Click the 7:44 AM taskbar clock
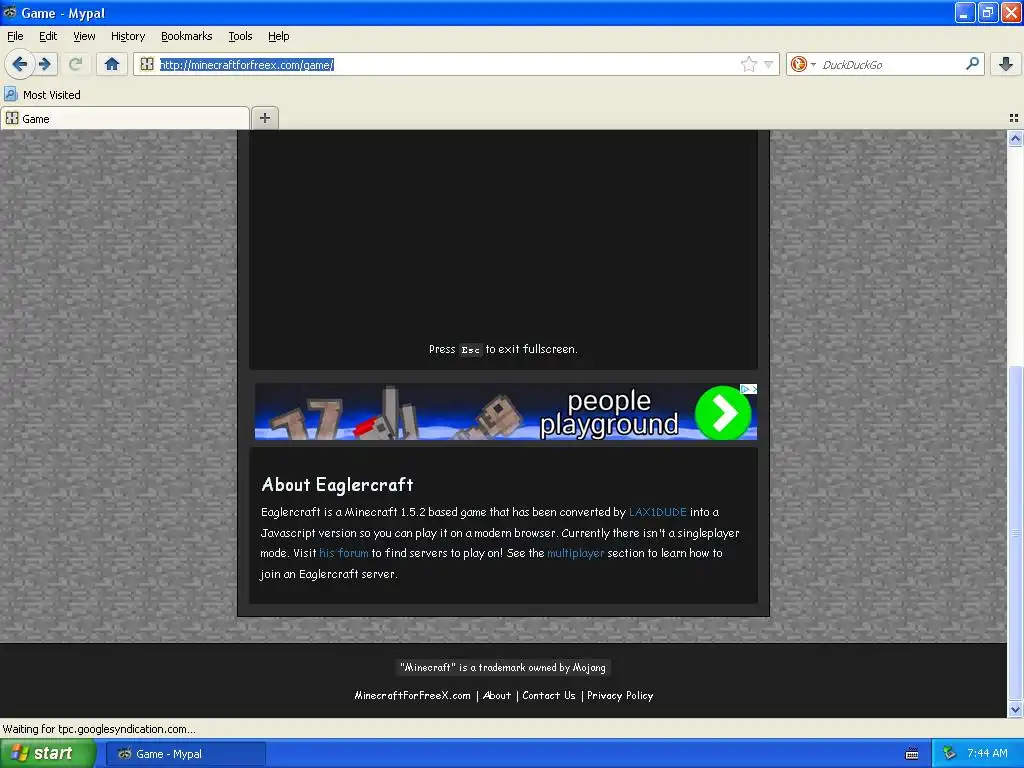The height and width of the screenshot is (768, 1024). point(987,754)
